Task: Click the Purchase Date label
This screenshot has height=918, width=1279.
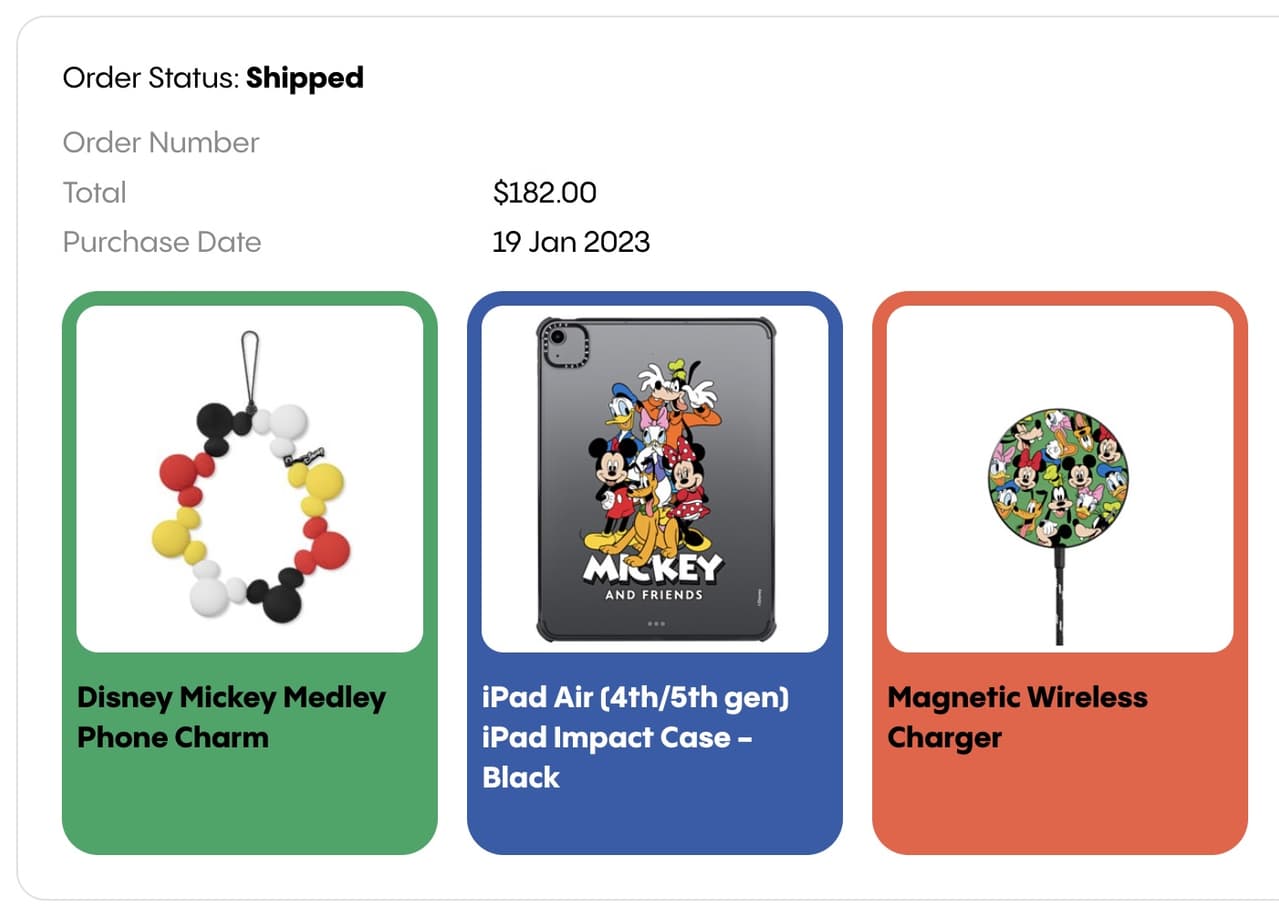Action: [x=162, y=242]
